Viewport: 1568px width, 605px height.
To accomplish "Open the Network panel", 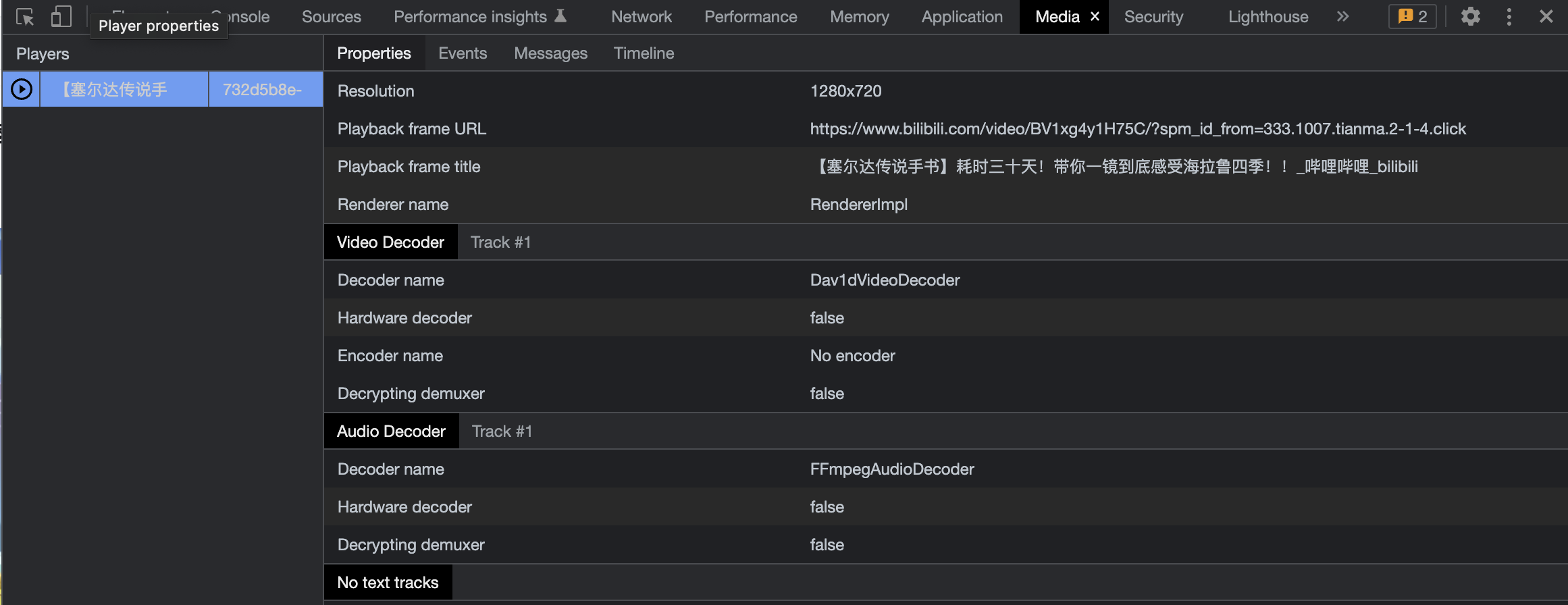I will 641,17.
